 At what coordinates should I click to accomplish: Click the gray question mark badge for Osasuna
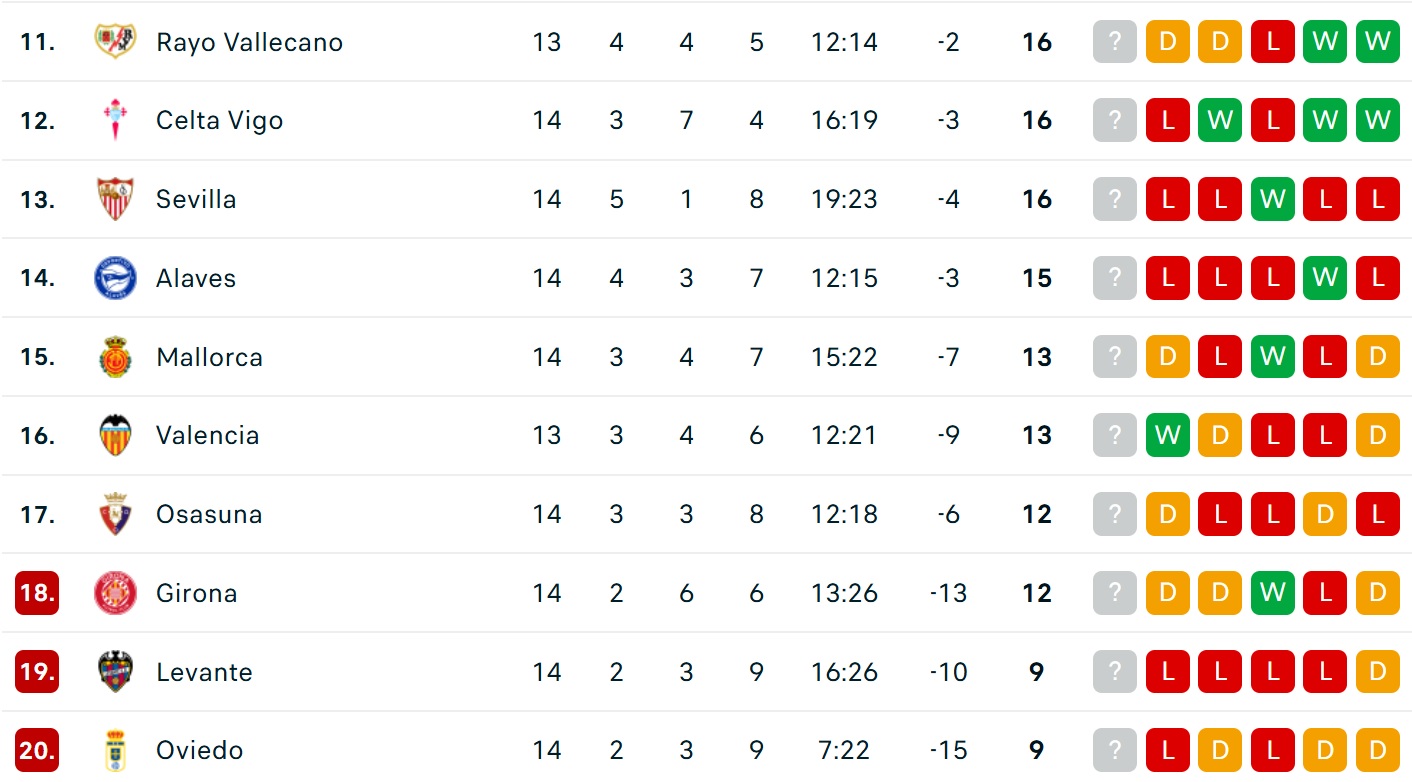click(x=1115, y=514)
